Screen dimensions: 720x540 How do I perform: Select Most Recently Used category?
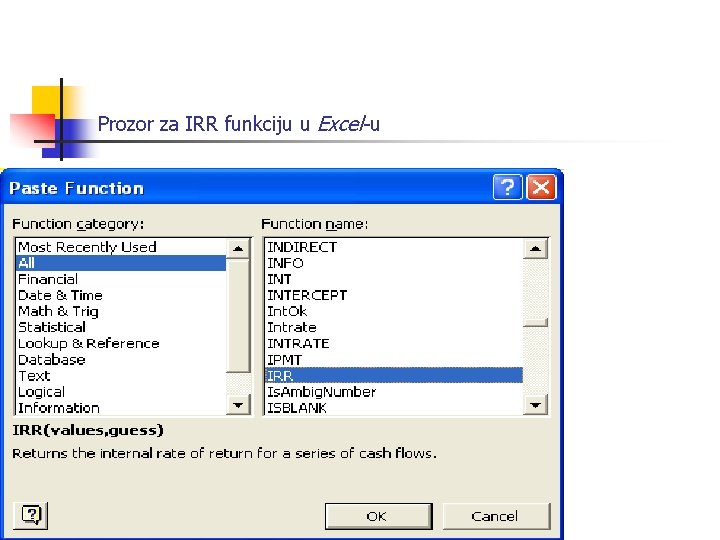click(122, 247)
